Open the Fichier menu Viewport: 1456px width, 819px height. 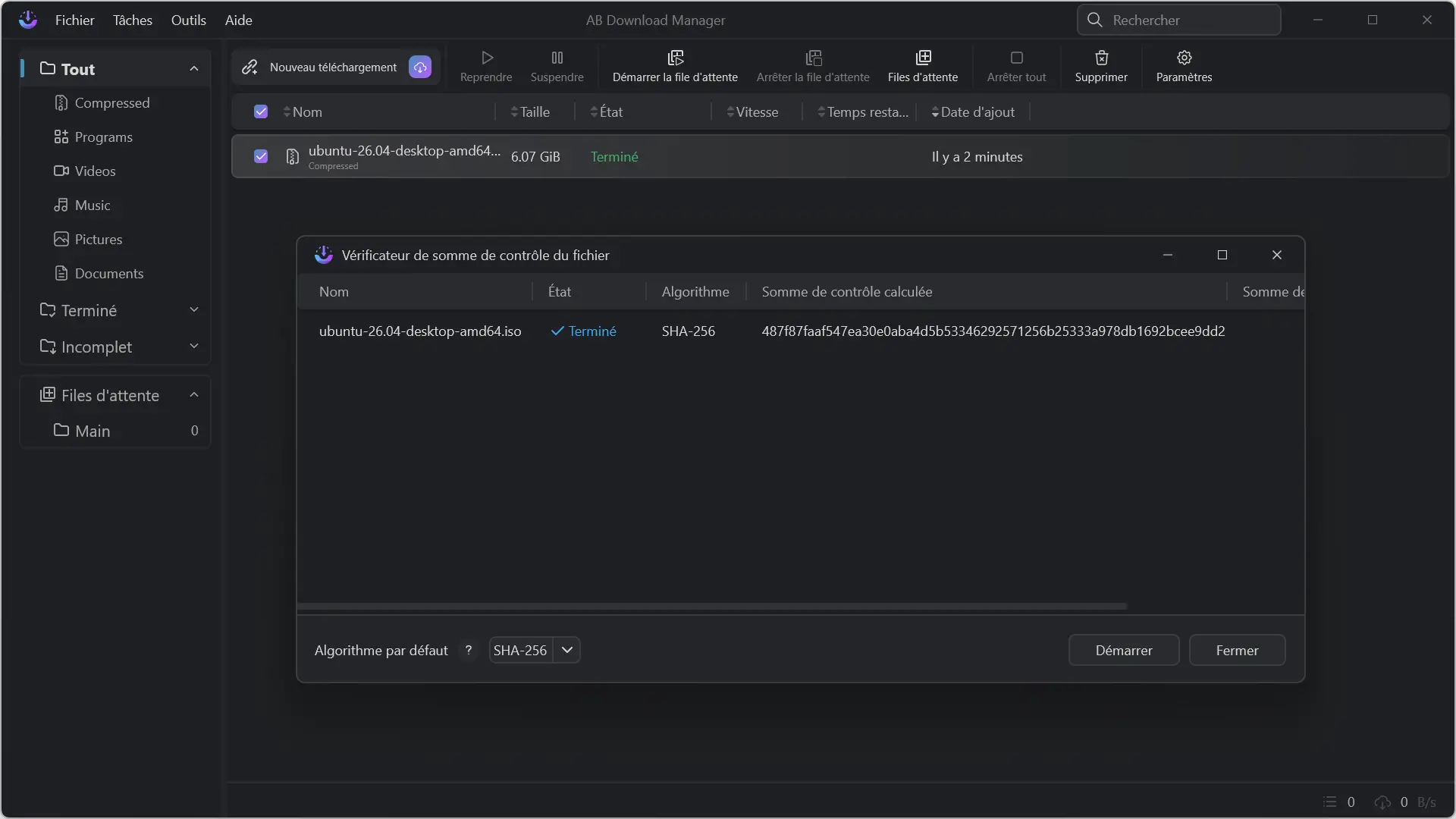coord(74,20)
